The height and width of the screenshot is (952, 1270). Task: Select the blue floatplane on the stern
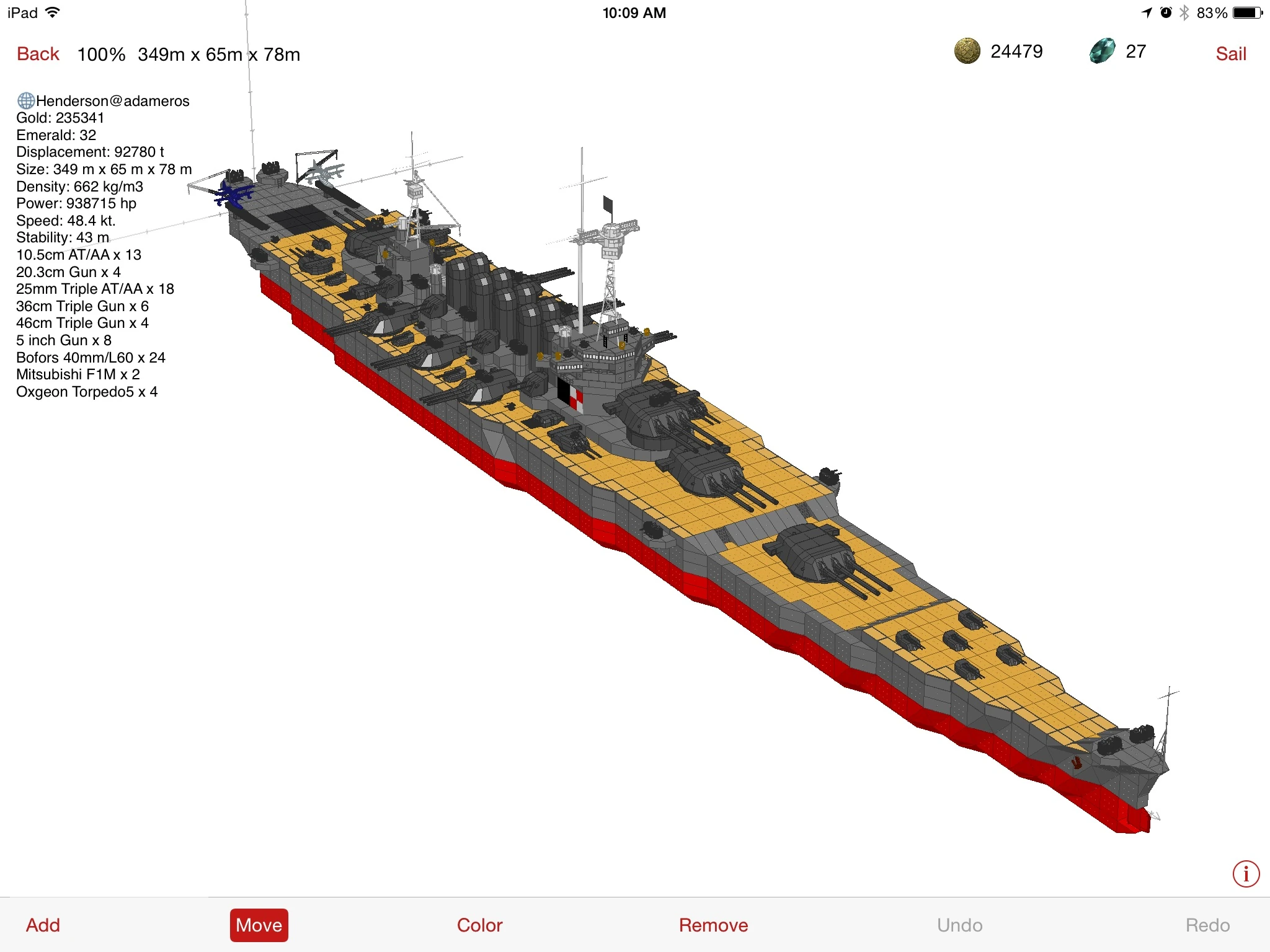(234, 193)
